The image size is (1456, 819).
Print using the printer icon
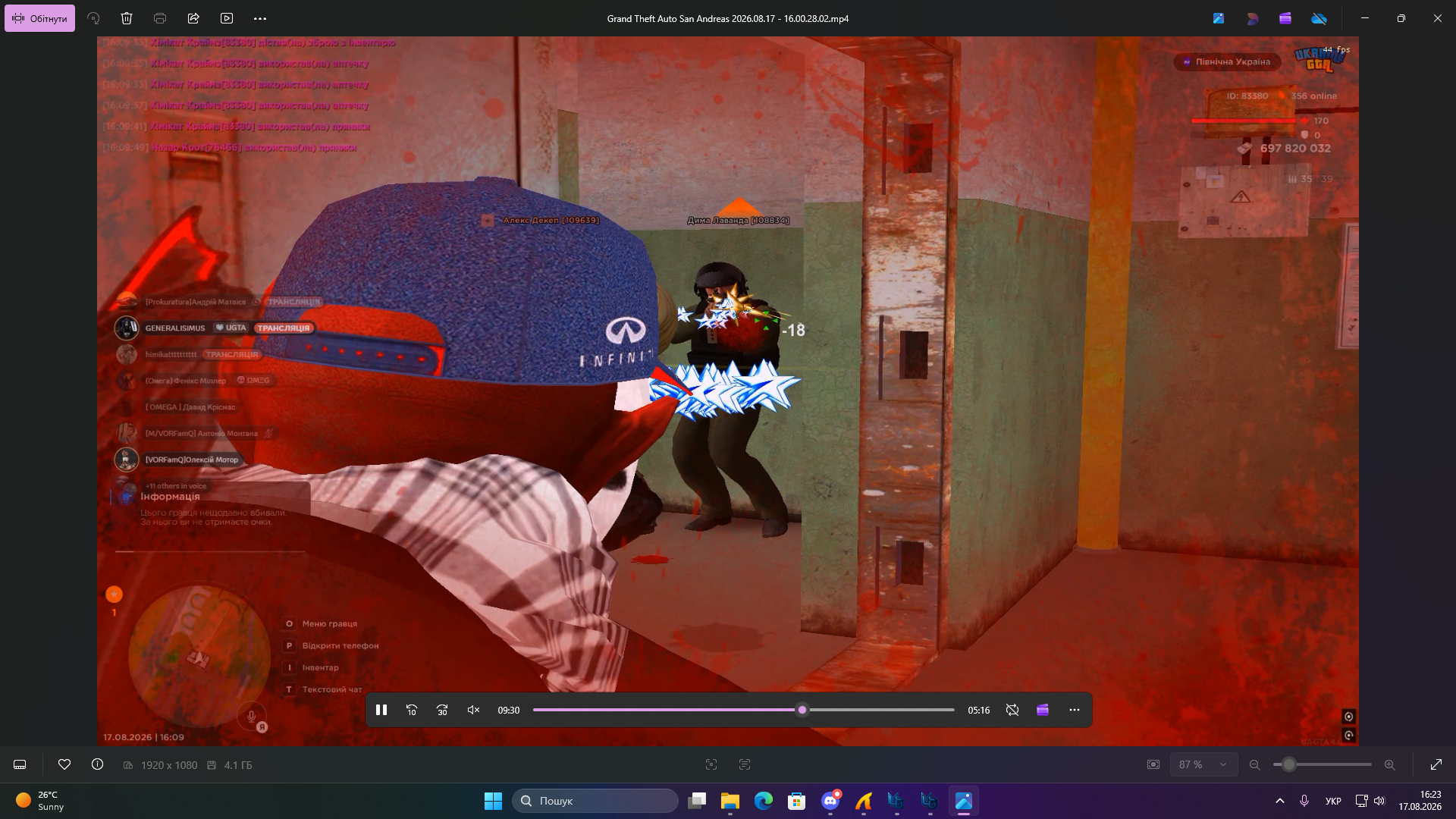[160, 18]
